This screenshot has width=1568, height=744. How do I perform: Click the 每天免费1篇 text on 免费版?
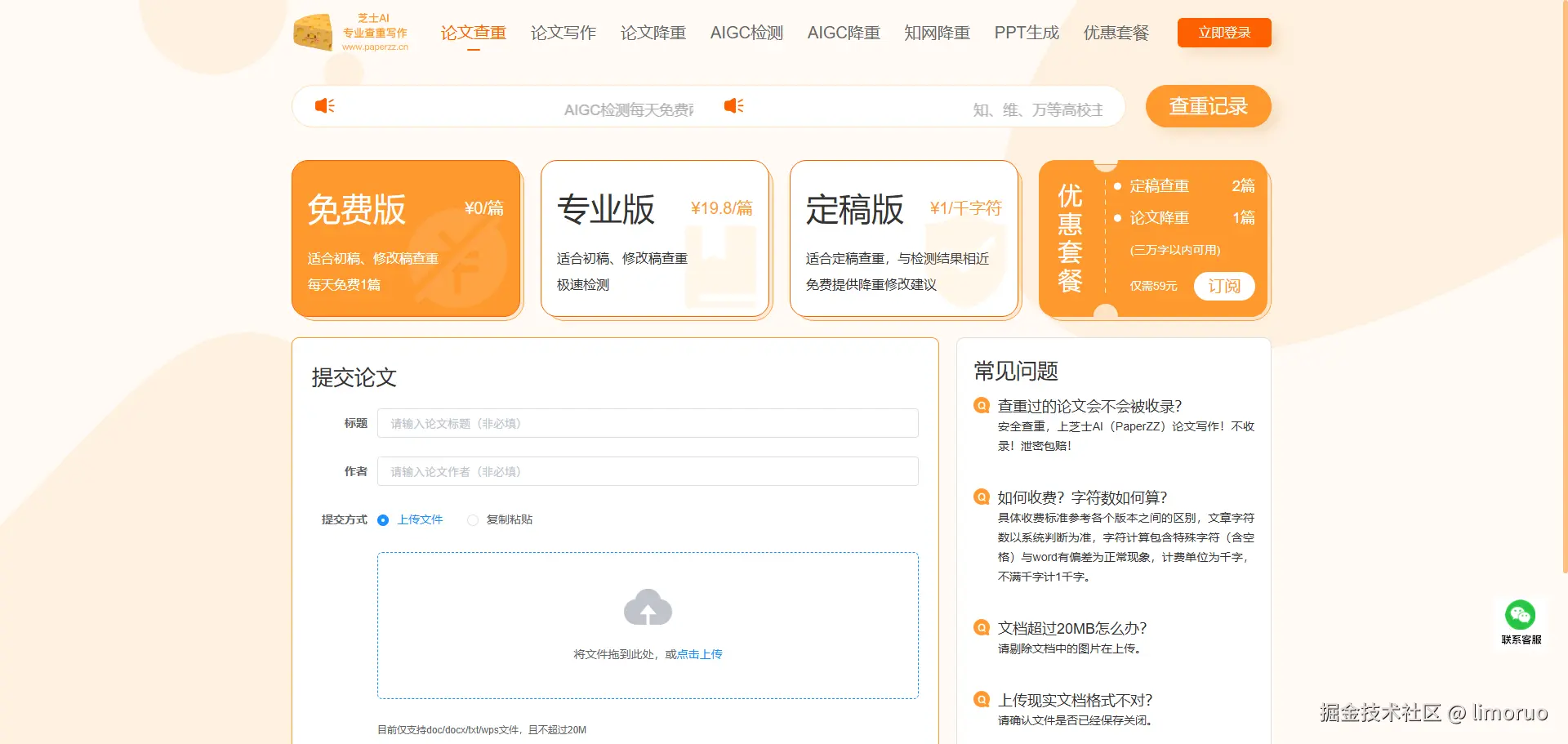click(344, 284)
